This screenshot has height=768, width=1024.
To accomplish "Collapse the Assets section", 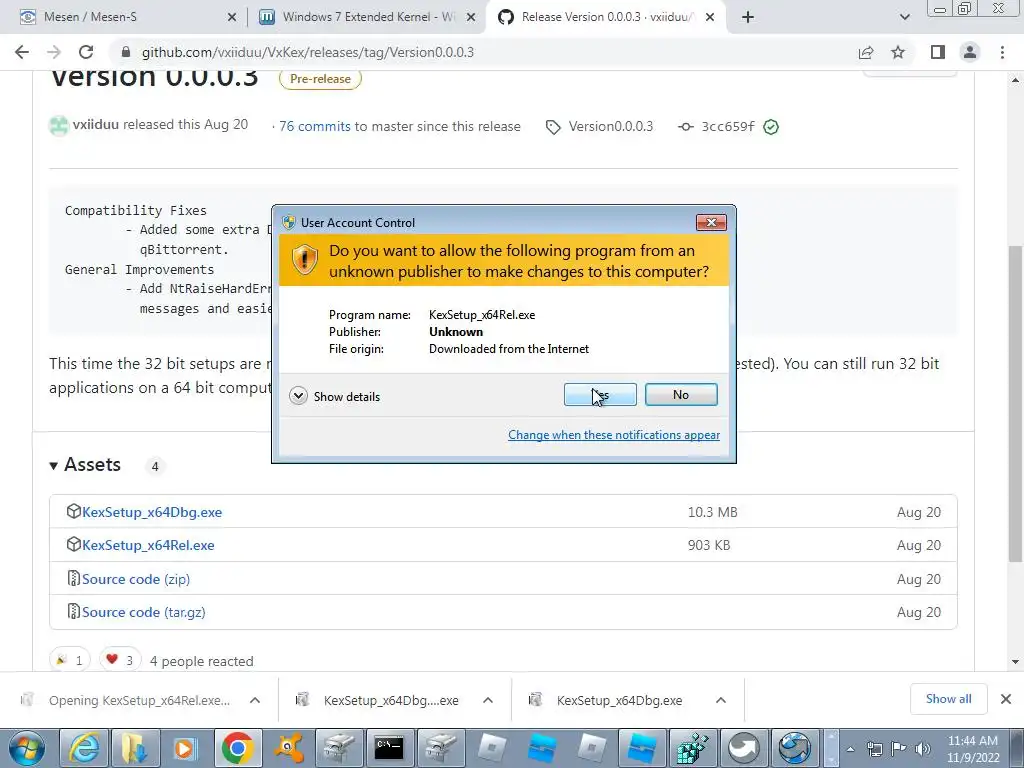I will (86, 465).
